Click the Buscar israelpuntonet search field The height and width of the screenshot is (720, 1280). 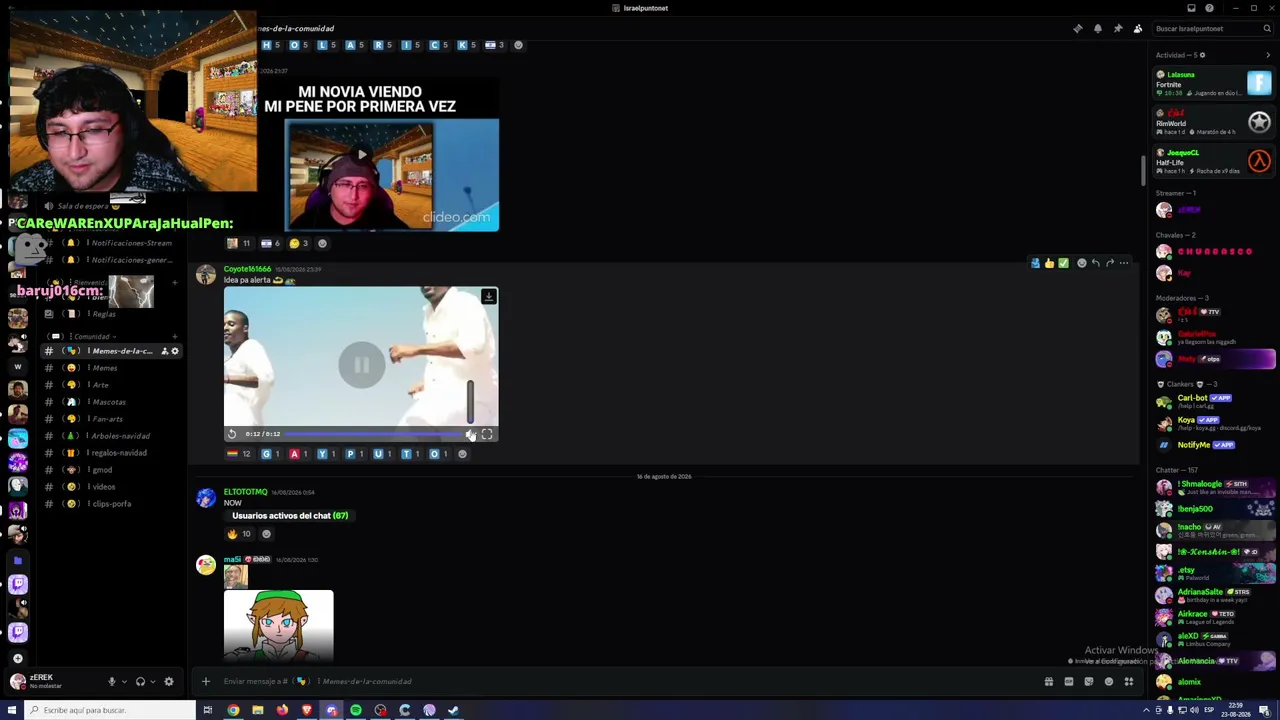(1213, 28)
